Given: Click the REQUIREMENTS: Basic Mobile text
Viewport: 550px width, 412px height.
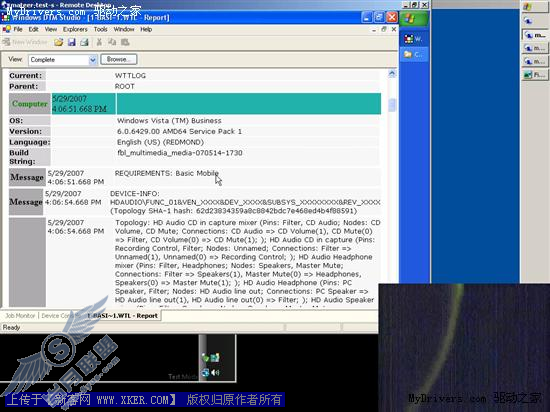Looking at the screenshot, I should click(167, 173).
